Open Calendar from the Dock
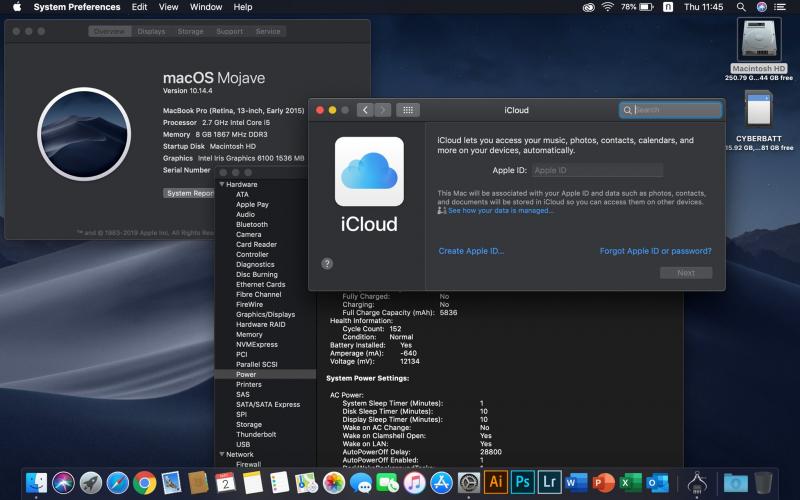 click(x=225, y=482)
